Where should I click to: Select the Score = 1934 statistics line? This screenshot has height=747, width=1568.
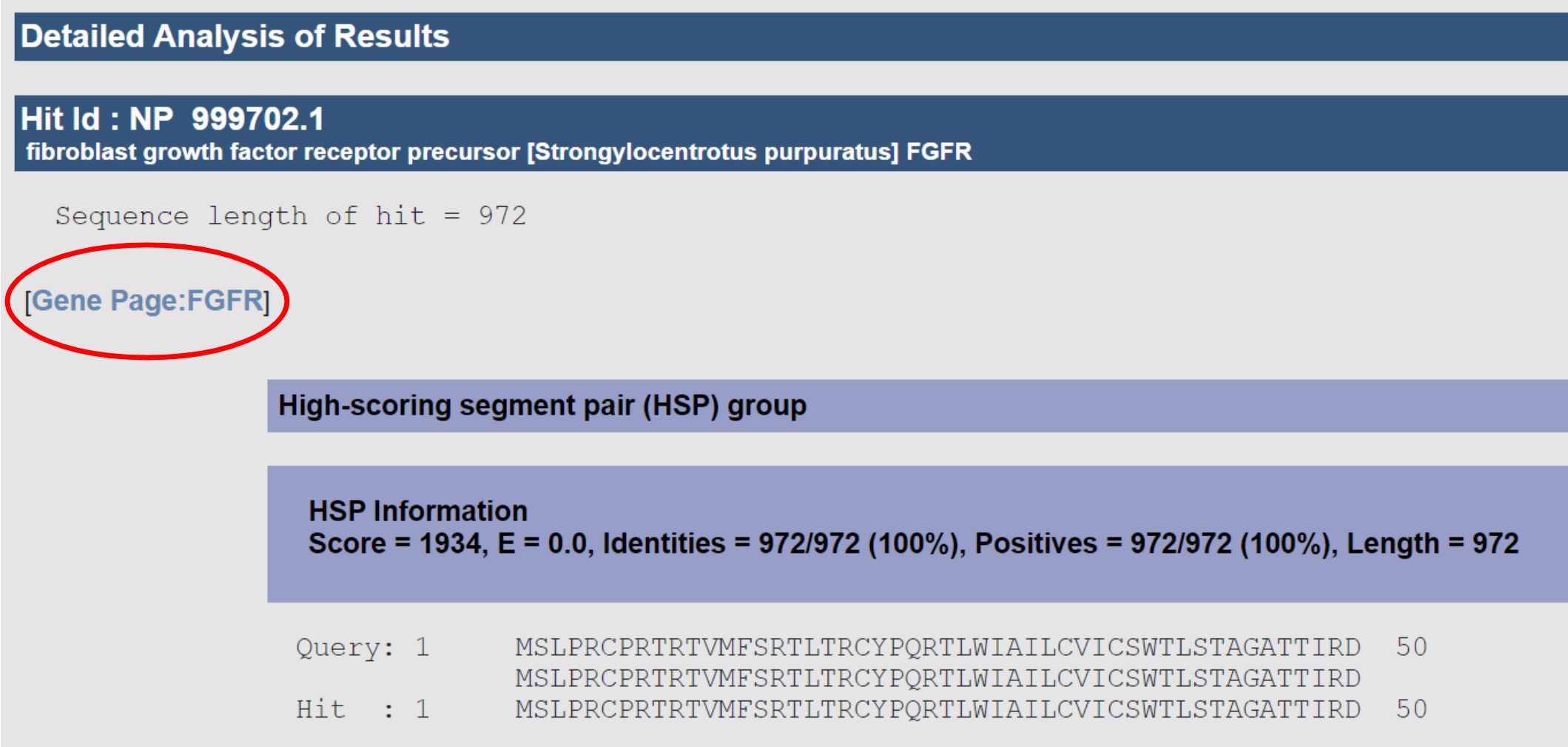tap(913, 543)
